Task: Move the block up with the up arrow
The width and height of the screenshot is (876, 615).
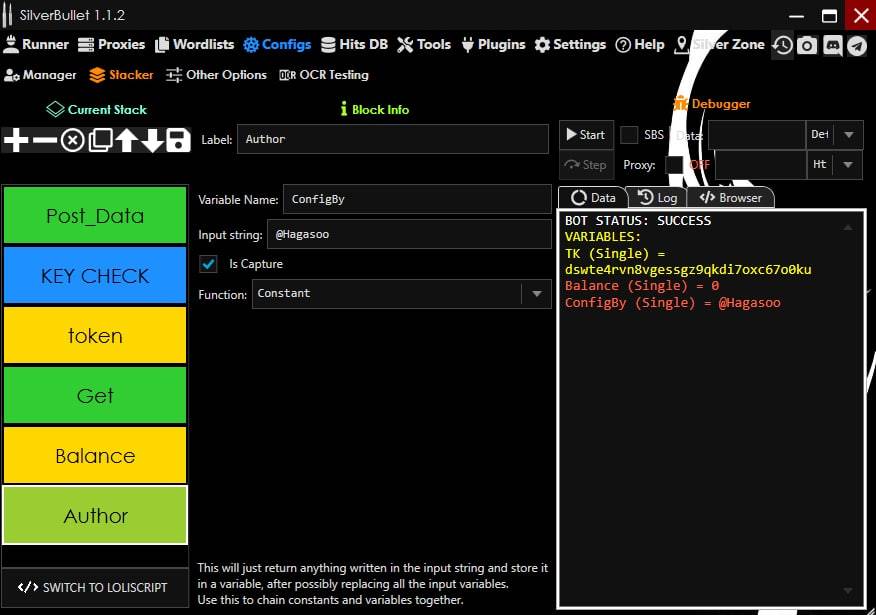Action: coord(127,140)
